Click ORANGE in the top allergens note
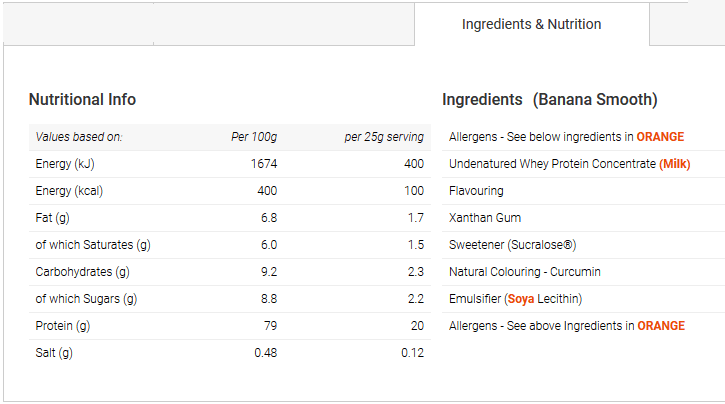Image resolution: width=725 pixels, height=404 pixels. (660, 137)
